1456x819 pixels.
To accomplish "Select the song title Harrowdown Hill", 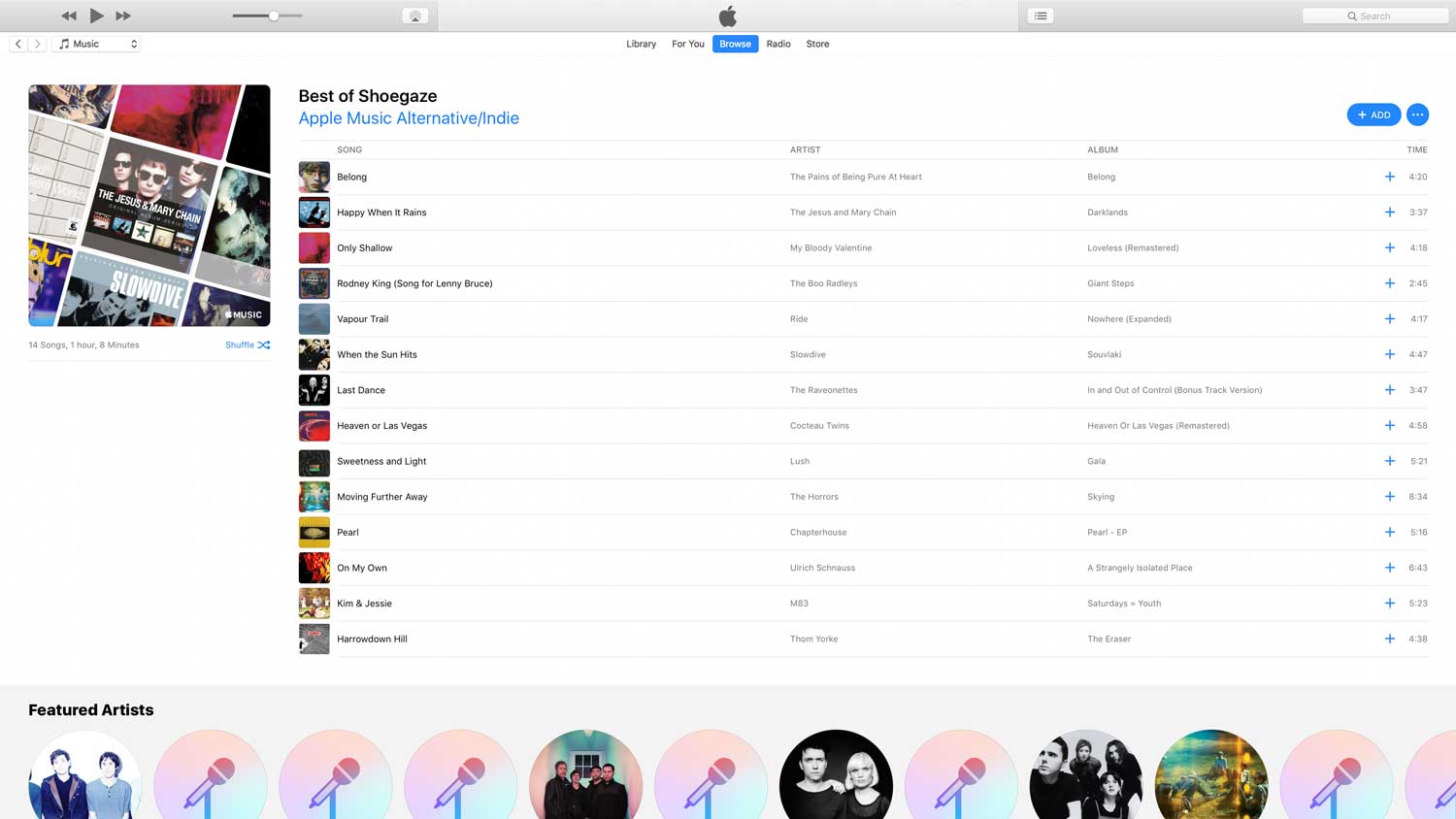I will click(x=372, y=639).
